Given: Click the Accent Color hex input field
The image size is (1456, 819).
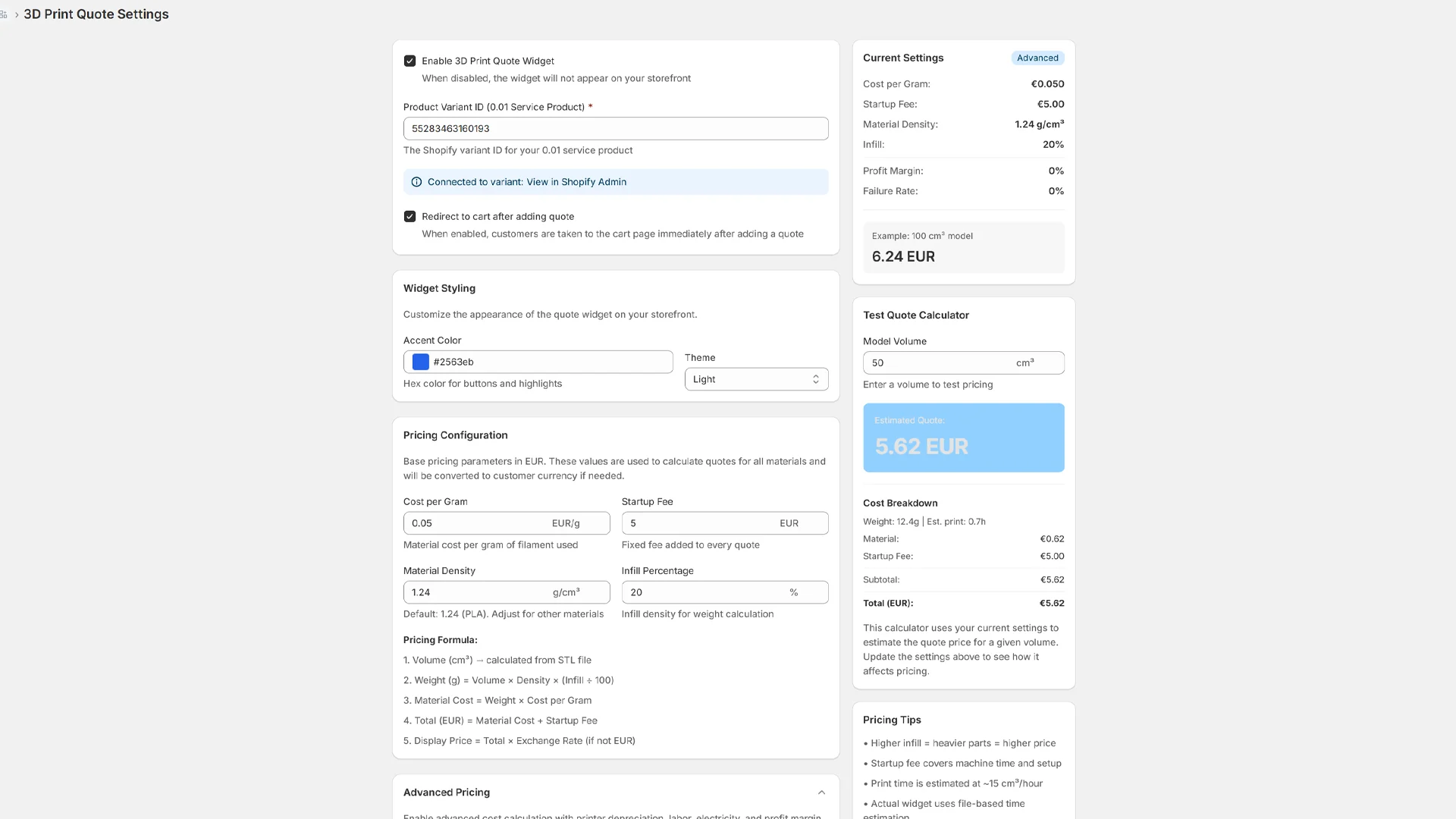Looking at the screenshot, I should pyautogui.click(x=538, y=362).
